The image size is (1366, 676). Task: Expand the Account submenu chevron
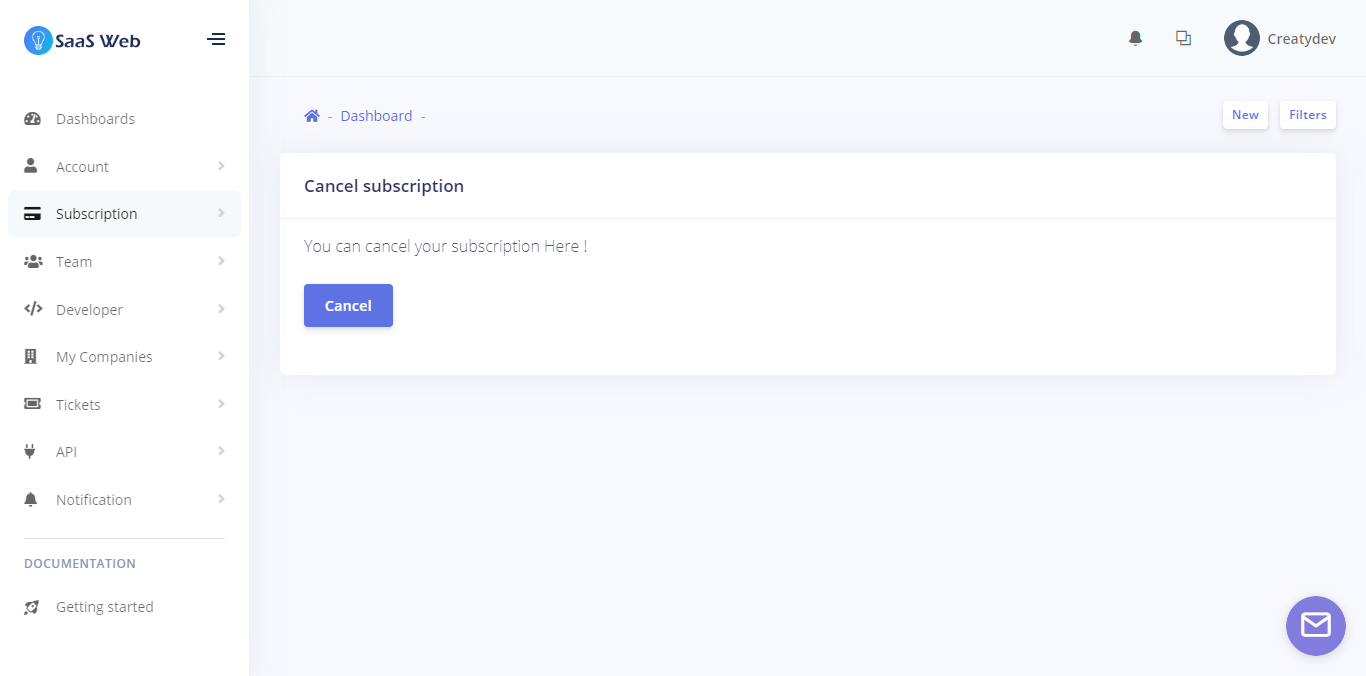(x=221, y=166)
